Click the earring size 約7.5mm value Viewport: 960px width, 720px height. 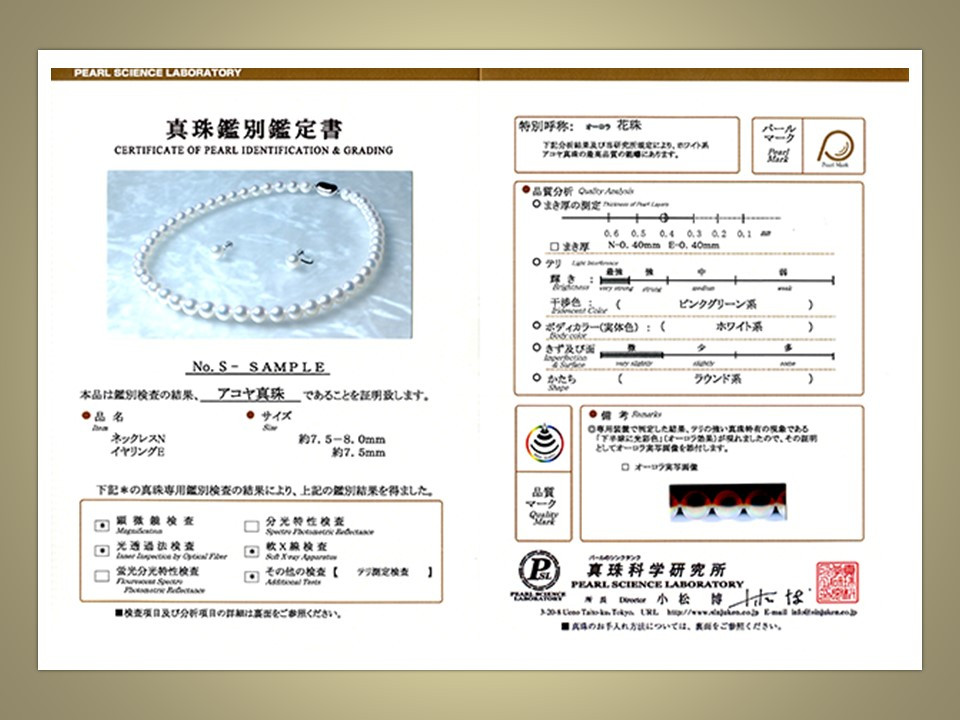(x=358, y=452)
